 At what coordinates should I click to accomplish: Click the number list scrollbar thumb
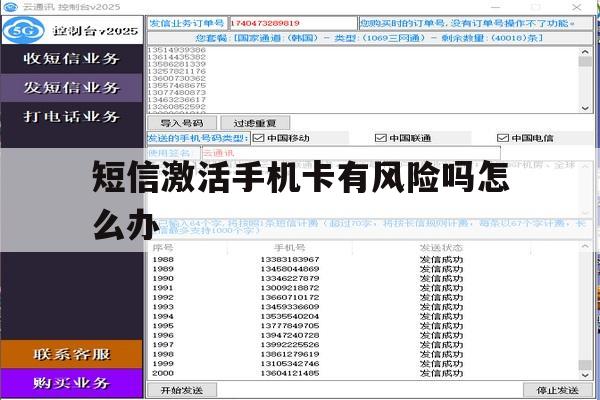tap(585, 62)
